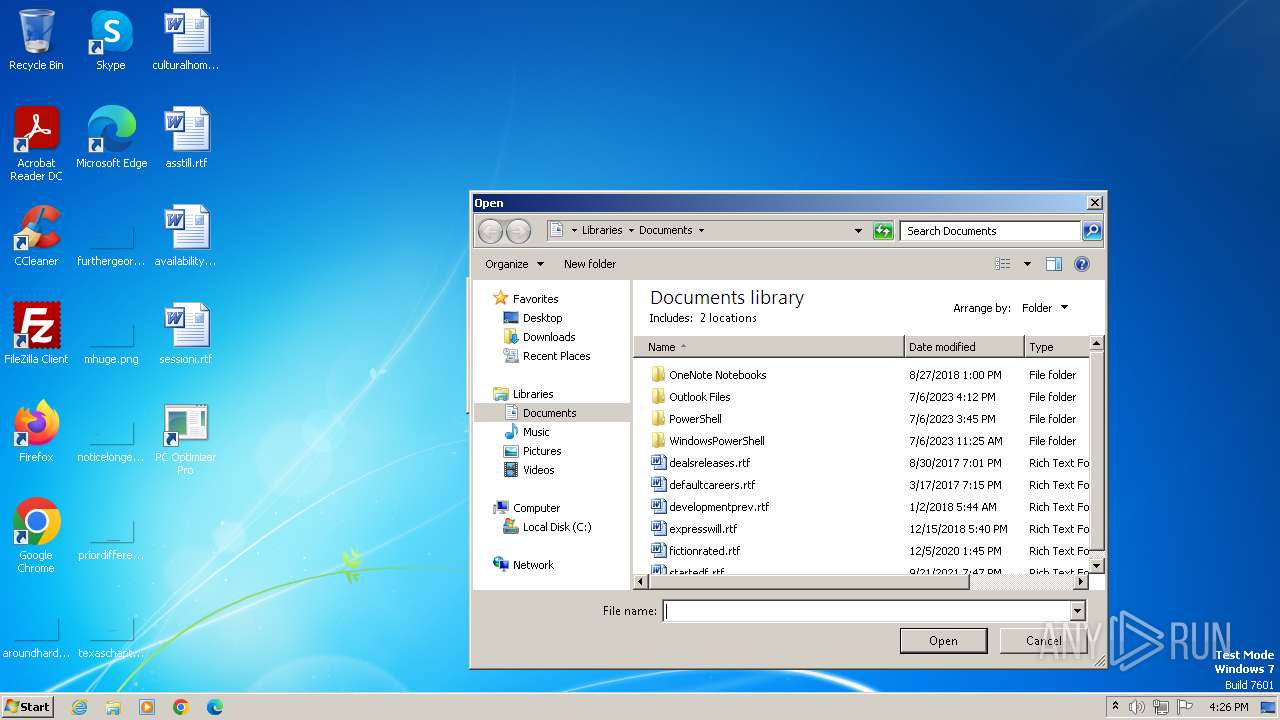Select Music library in navigation pane
This screenshot has height=720, width=1280.
(536, 432)
